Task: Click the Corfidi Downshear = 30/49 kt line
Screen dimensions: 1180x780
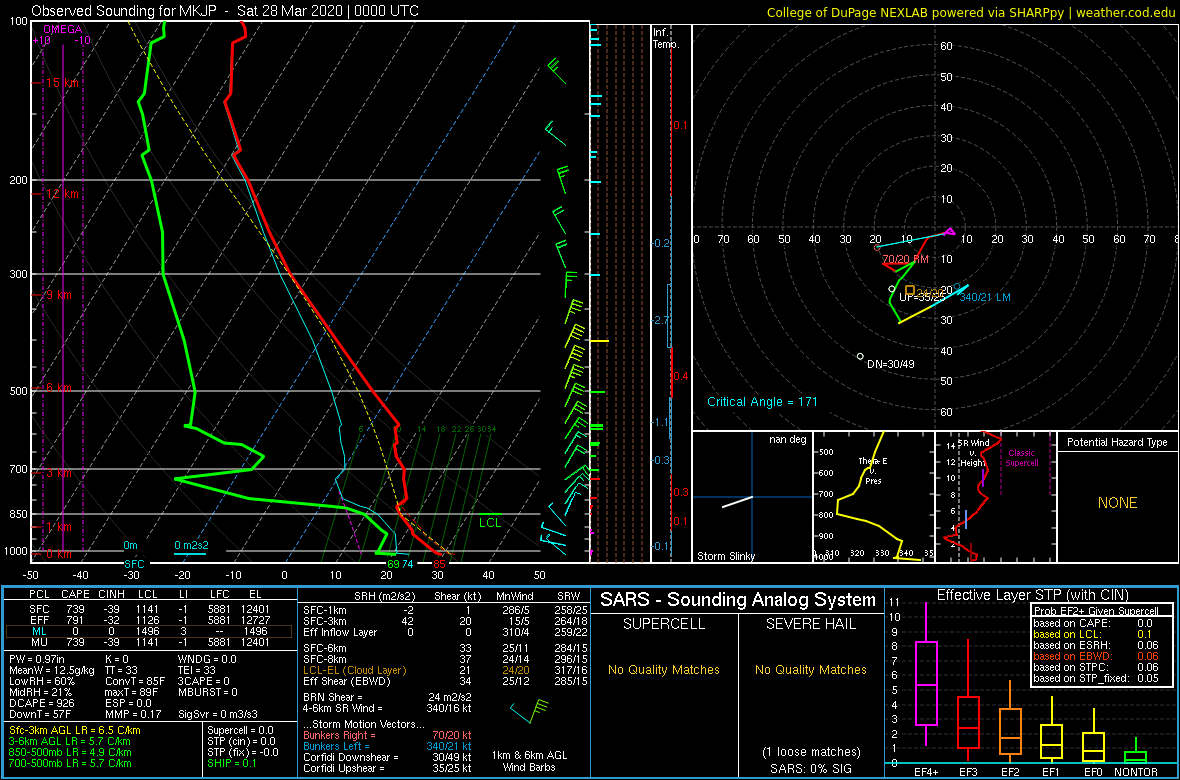Action: (x=387, y=757)
